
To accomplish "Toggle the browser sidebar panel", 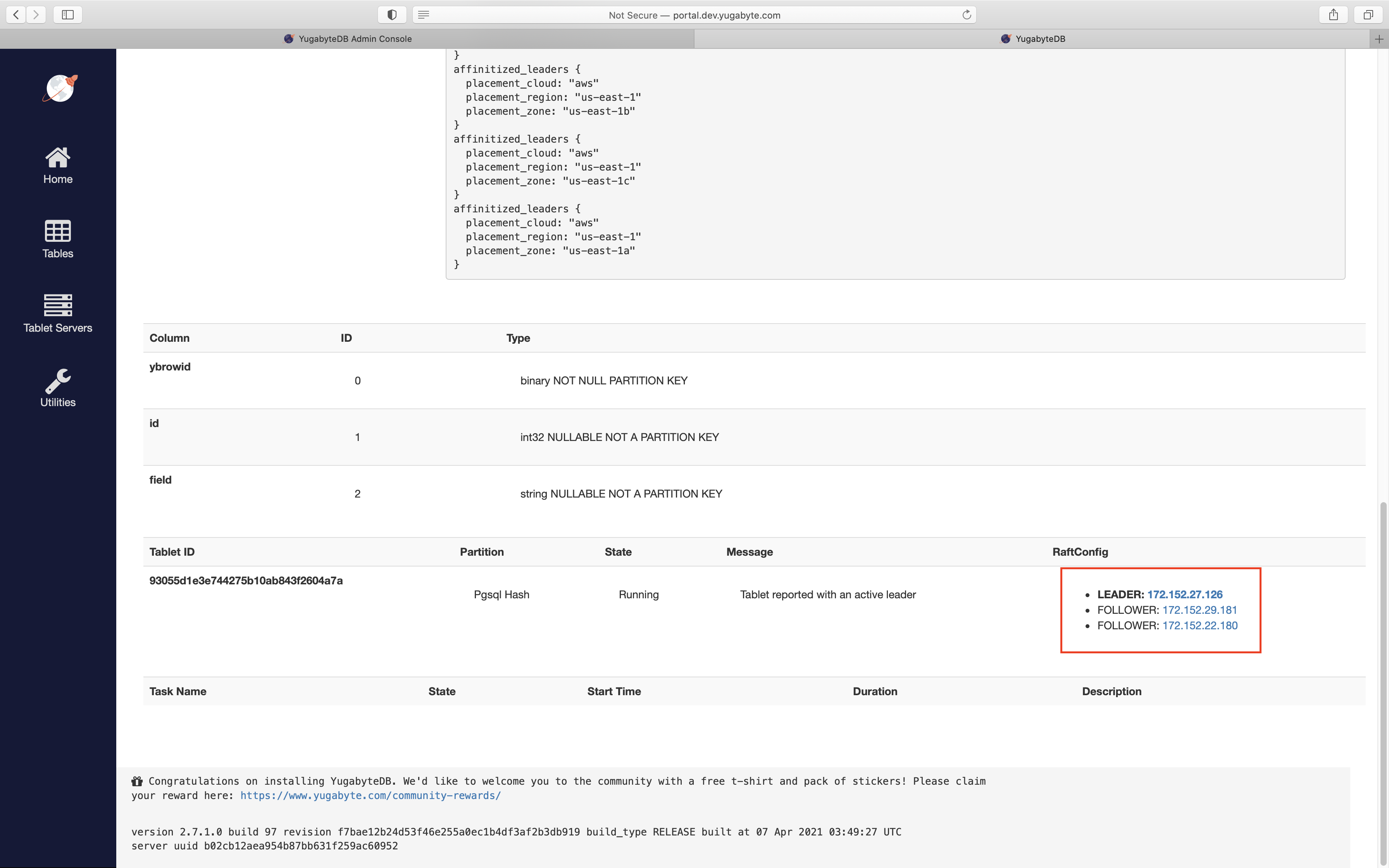I will tap(67, 14).
